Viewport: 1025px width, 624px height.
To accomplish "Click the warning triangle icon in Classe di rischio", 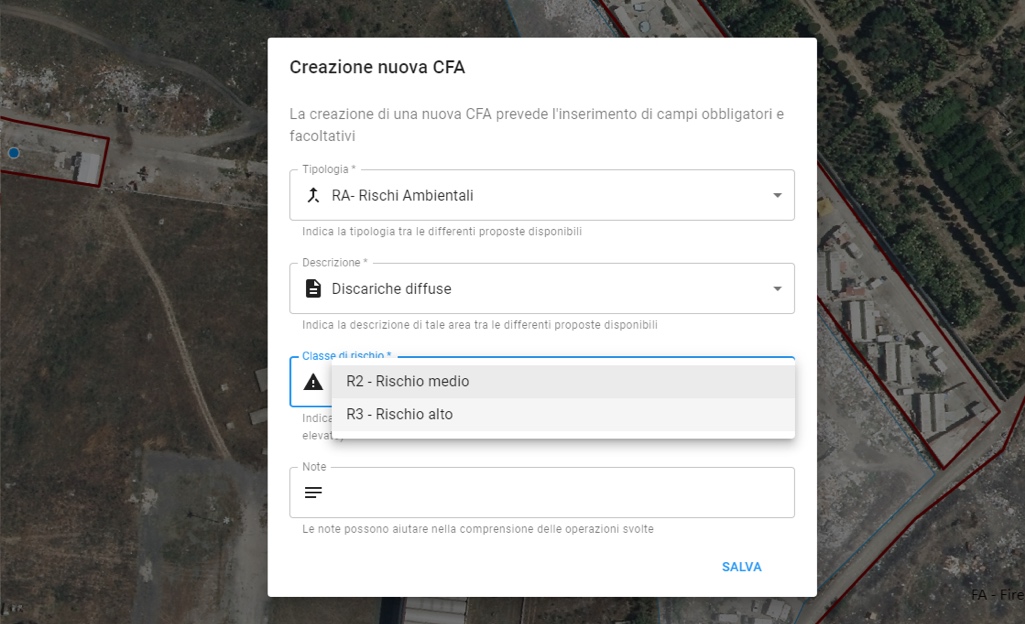I will coord(313,382).
